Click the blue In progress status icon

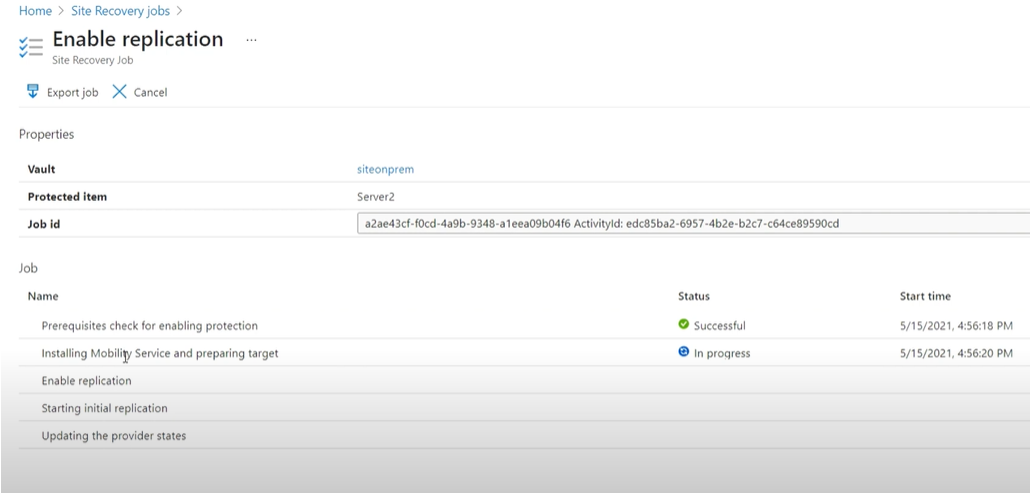tap(683, 352)
